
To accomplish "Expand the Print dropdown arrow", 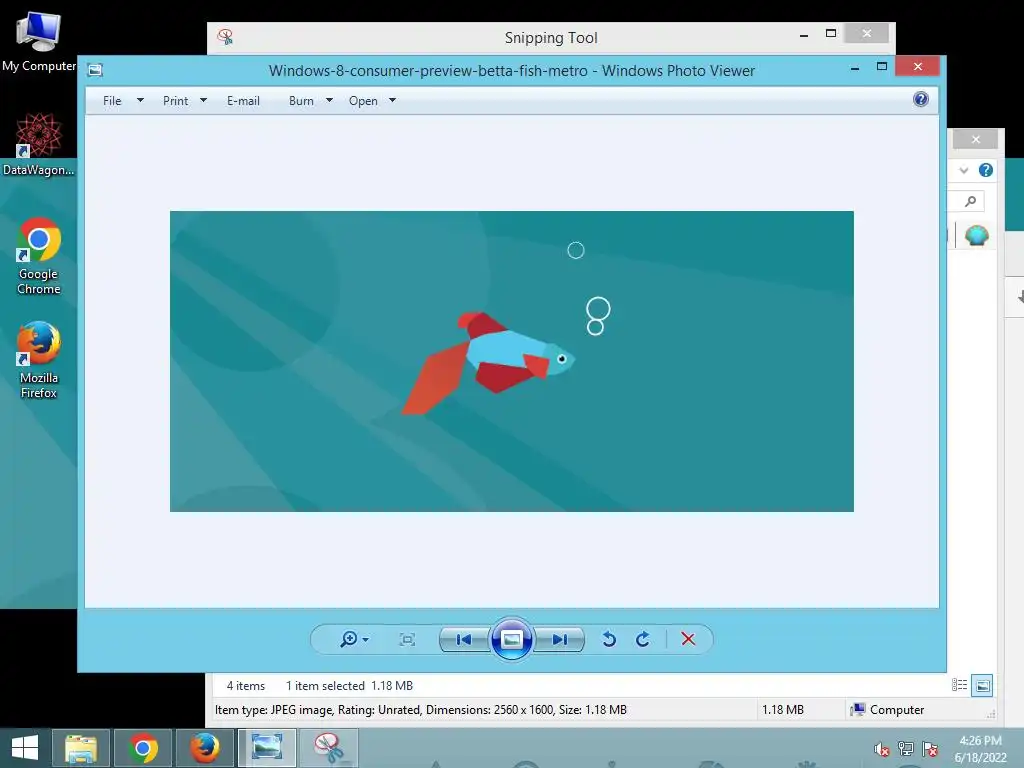I will coord(203,101).
